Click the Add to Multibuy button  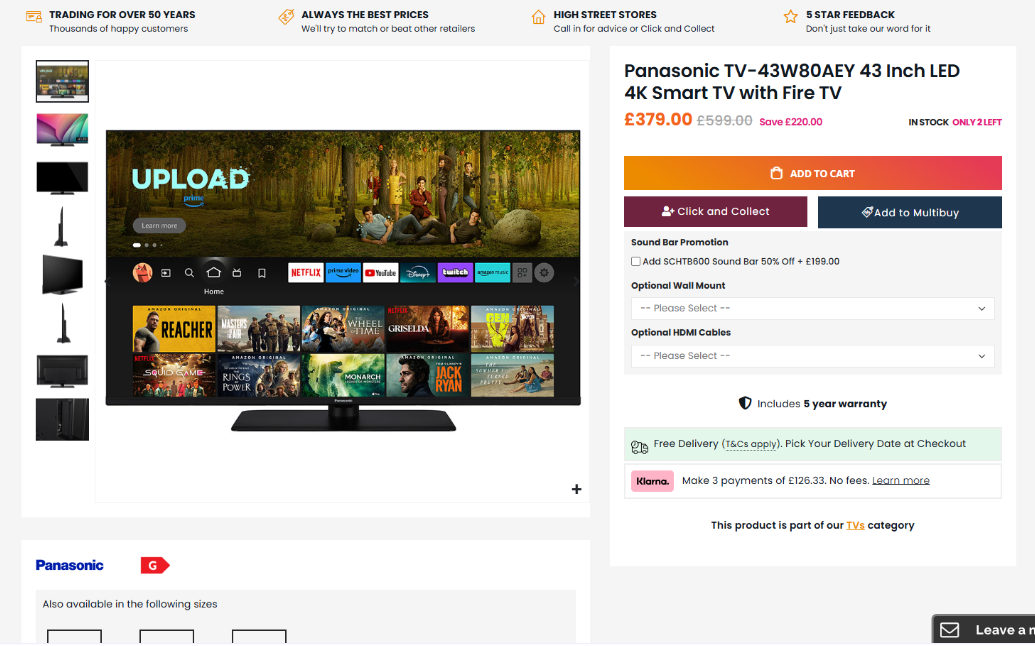tap(910, 212)
